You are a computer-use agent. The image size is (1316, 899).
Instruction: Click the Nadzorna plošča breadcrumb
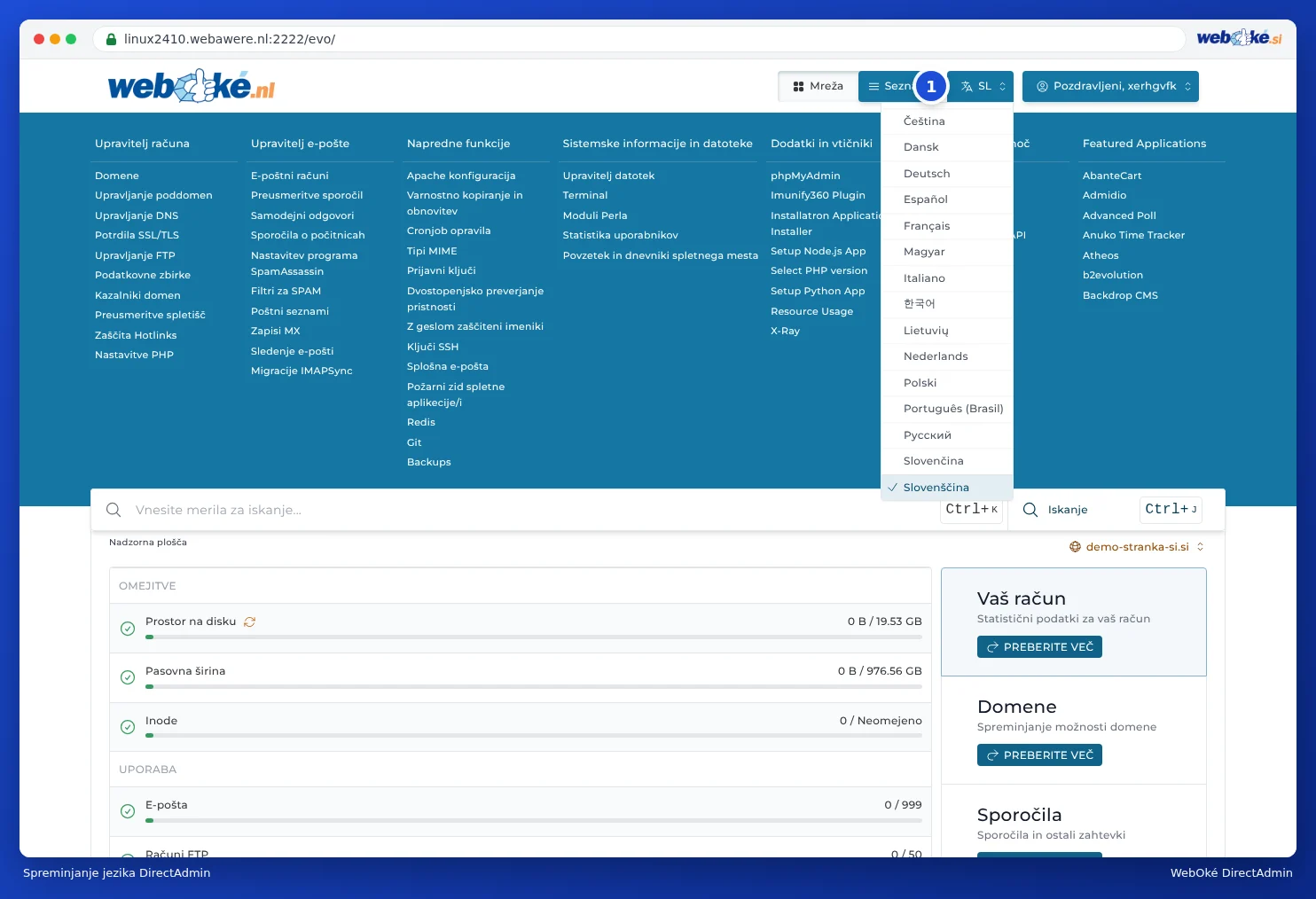click(x=148, y=543)
